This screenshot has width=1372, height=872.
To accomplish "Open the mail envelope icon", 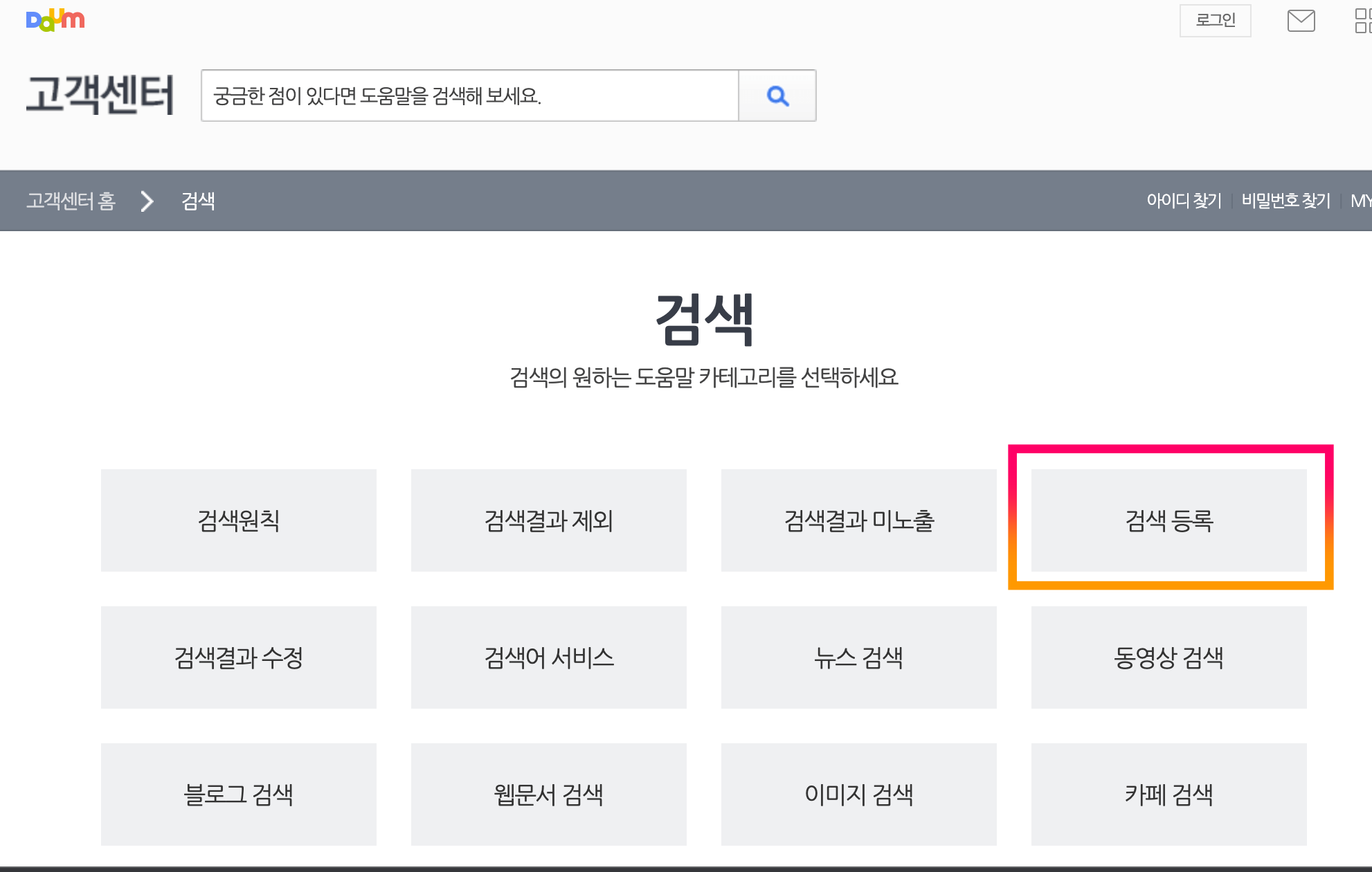I will coord(1301,21).
